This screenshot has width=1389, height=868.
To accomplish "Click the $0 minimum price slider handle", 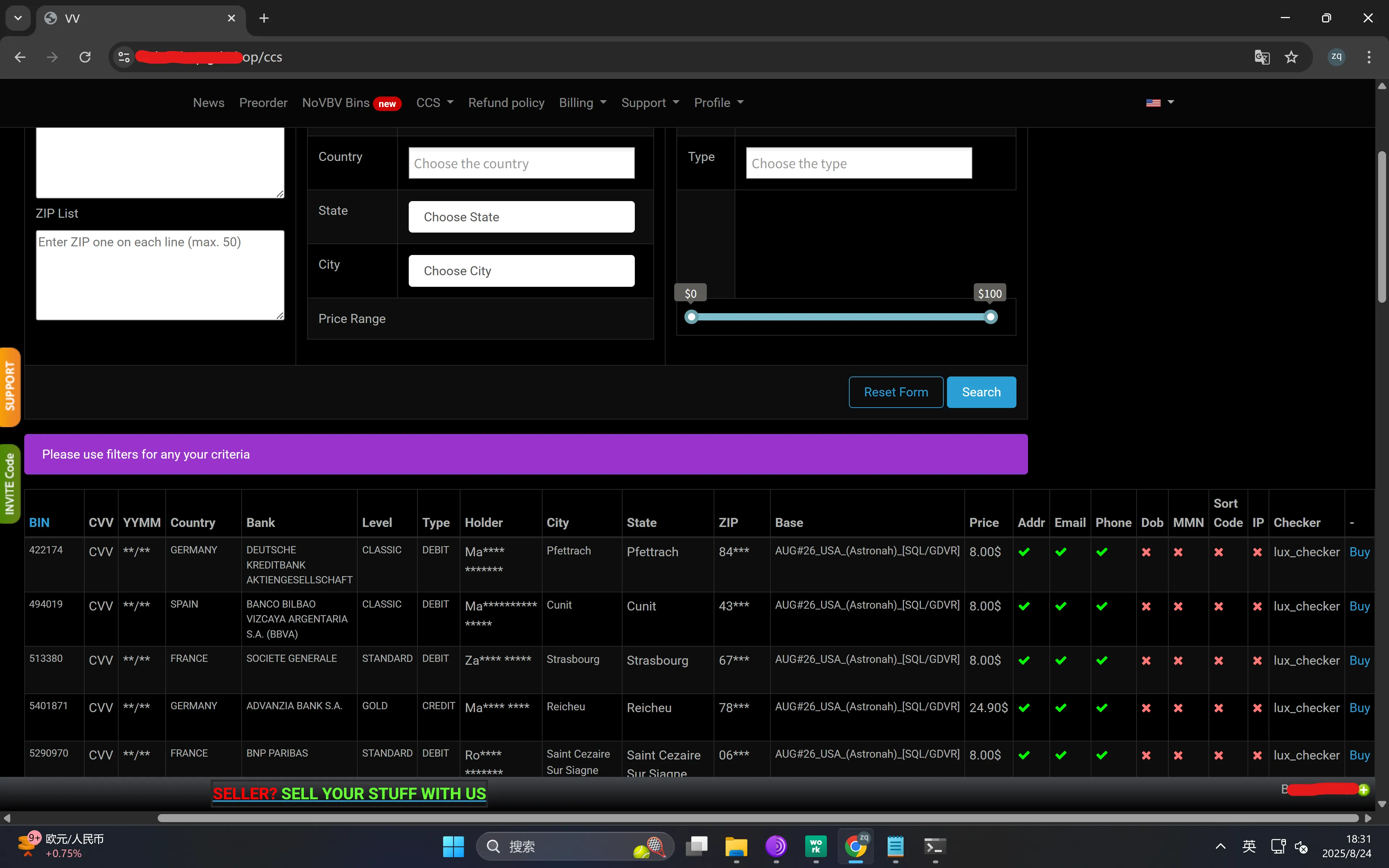I will point(692,317).
